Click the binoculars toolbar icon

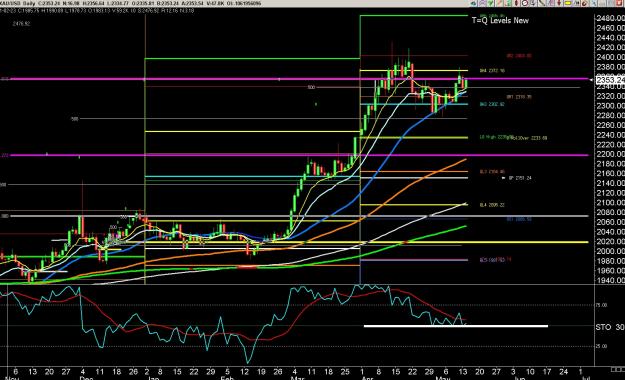pos(577,3)
